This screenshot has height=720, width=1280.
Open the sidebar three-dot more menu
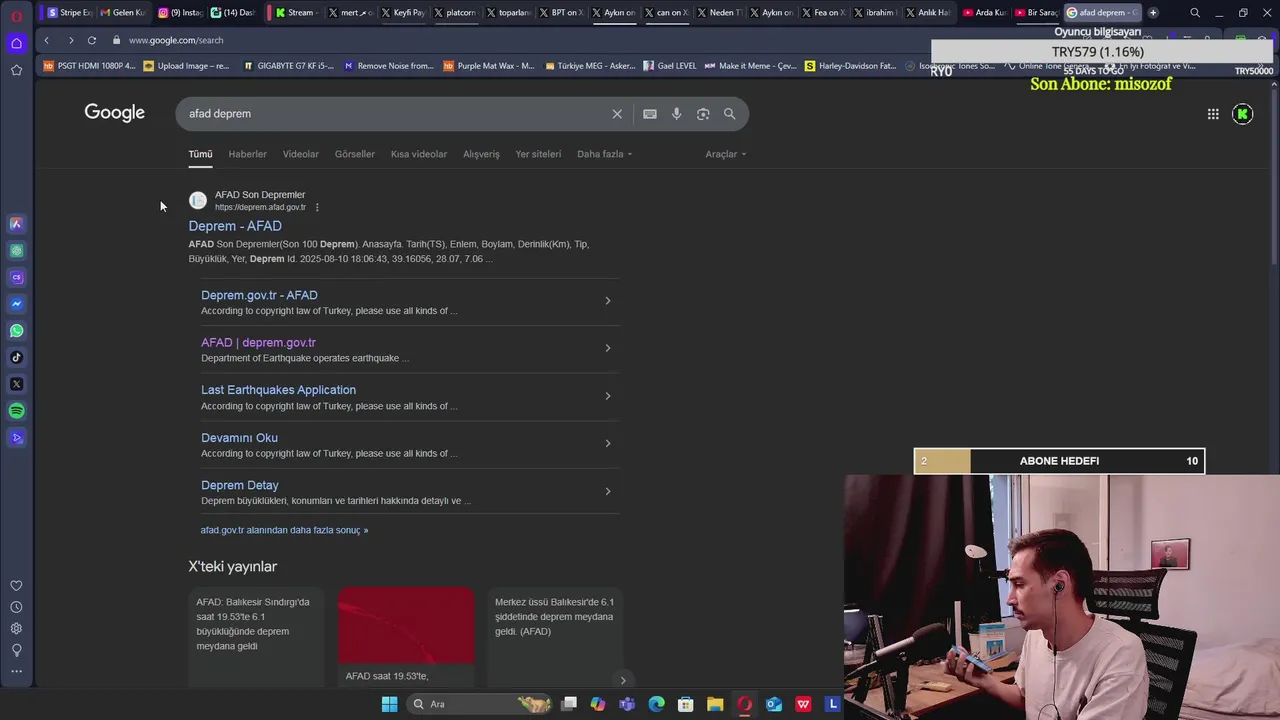pos(16,671)
